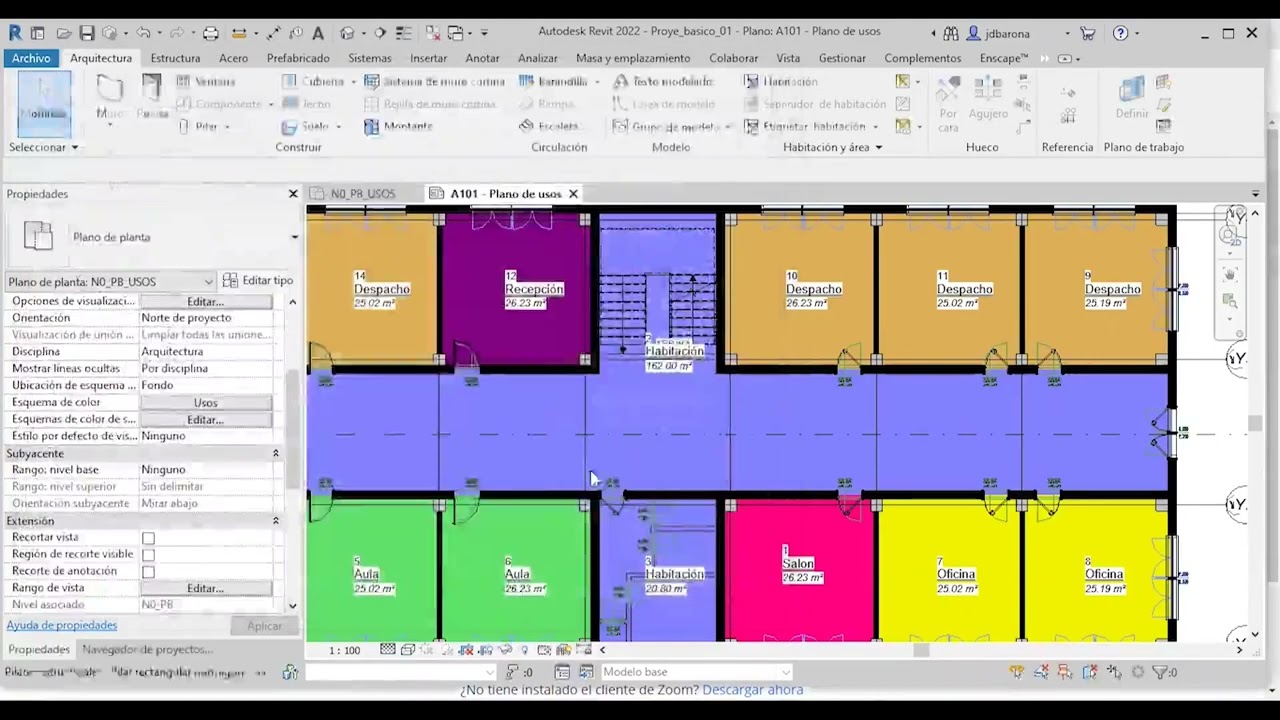Open the Archivo menu
The image size is (1280, 720).
click(x=31, y=58)
